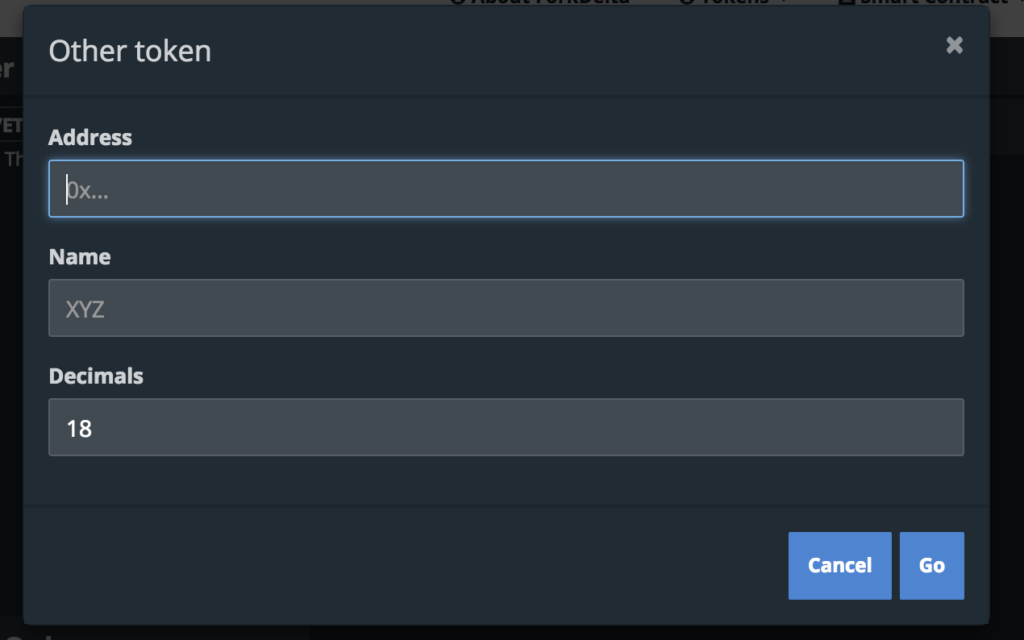The image size is (1024, 640).
Task: Close the Other token dialog with X
Action: (954, 45)
